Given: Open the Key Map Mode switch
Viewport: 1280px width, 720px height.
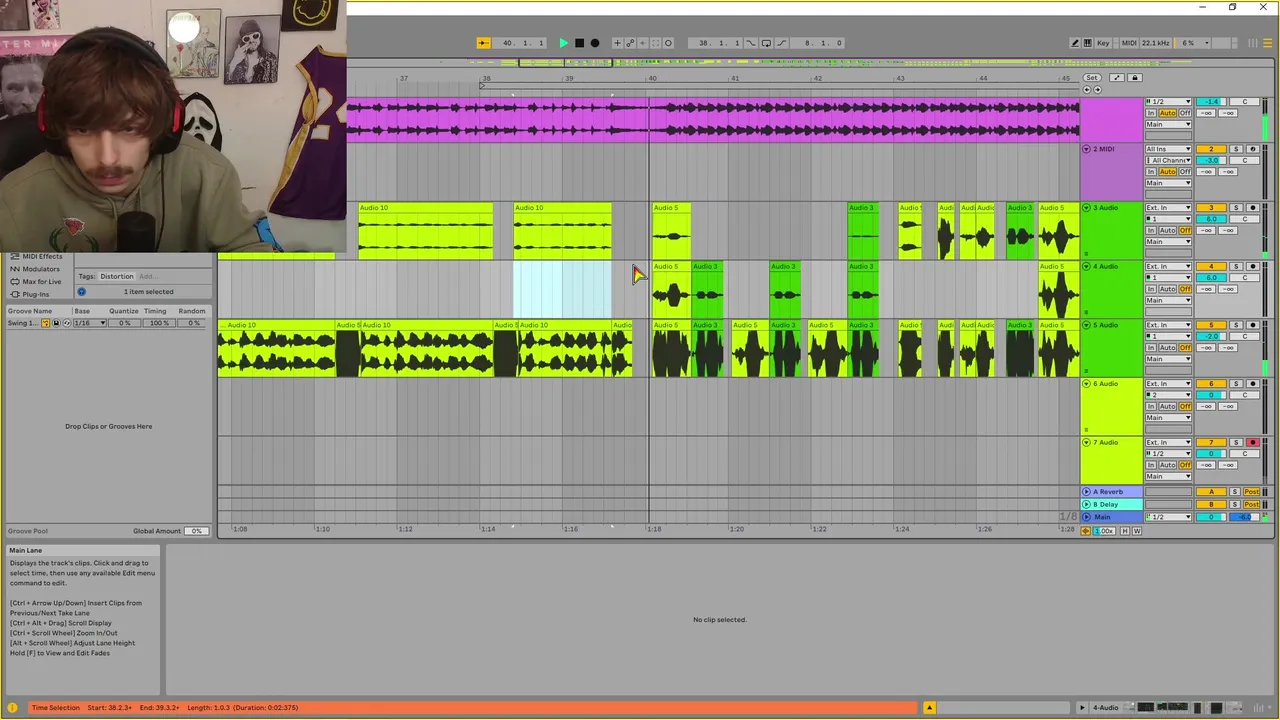Looking at the screenshot, I should point(1103,43).
